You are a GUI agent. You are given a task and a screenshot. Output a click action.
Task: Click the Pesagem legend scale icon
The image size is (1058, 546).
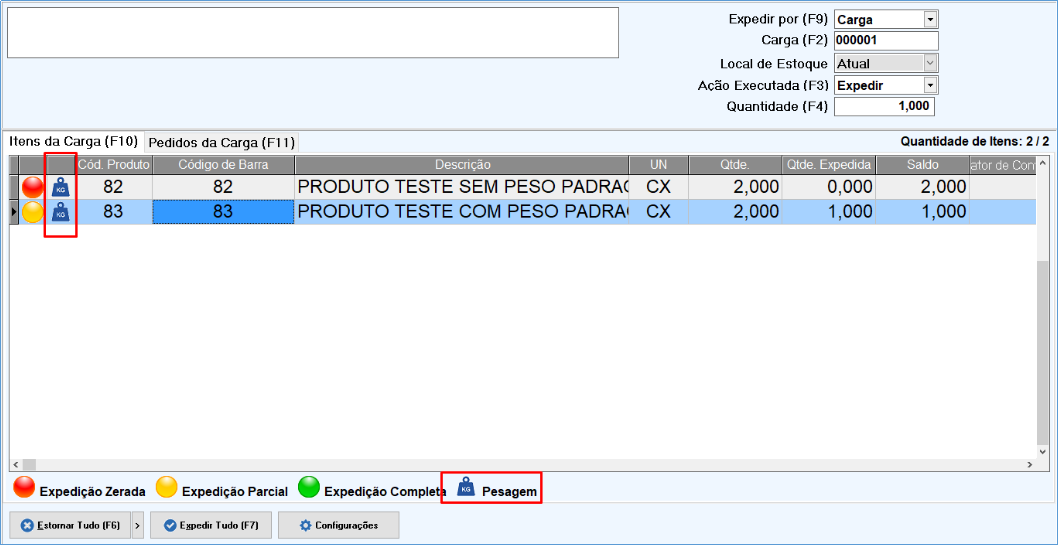click(x=466, y=488)
